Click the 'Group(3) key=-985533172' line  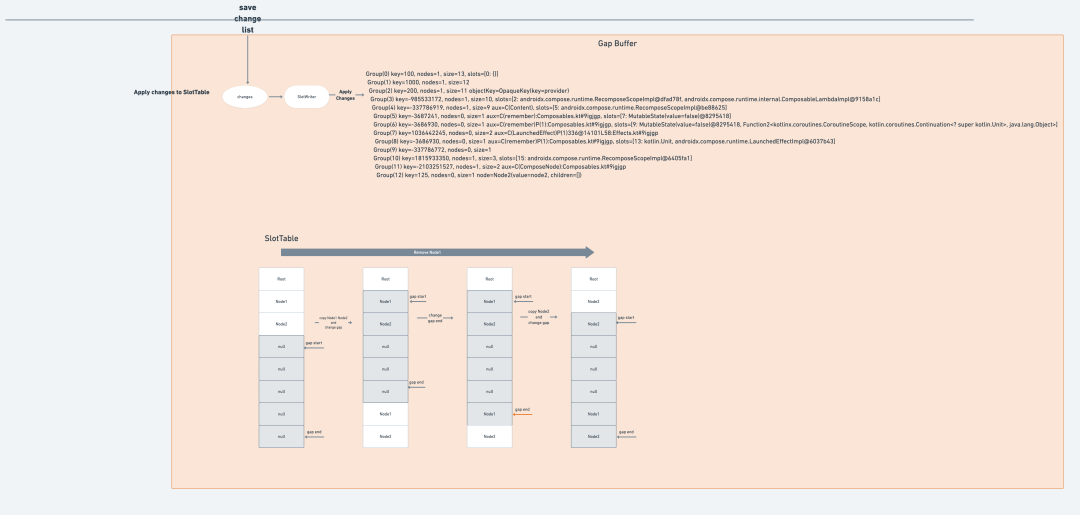click(x=625, y=99)
